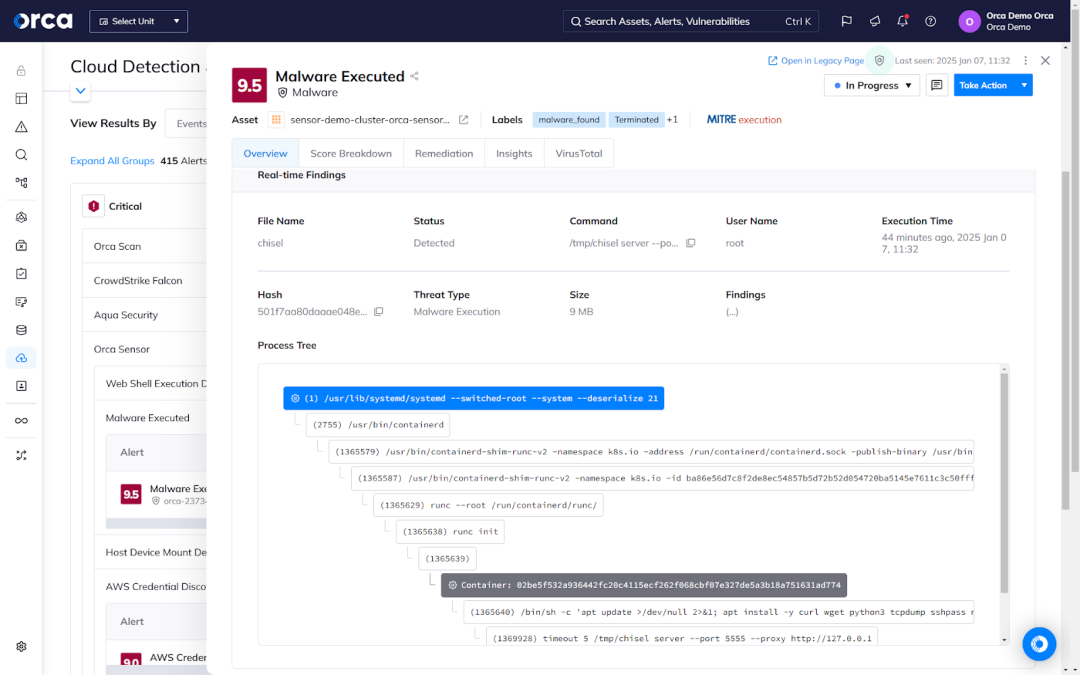This screenshot has width=1080, height=675.
Task: Click the Terminated label
Action: coord(636,120)
